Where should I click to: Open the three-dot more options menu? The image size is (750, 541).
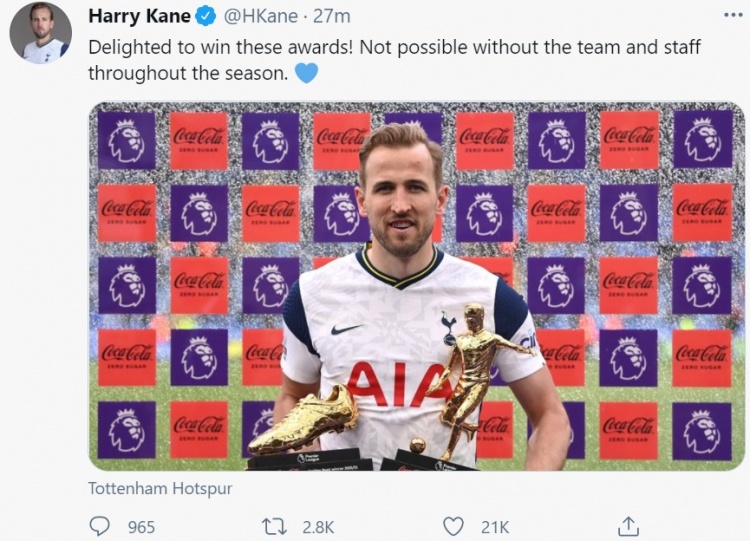[x=733, y=15]
